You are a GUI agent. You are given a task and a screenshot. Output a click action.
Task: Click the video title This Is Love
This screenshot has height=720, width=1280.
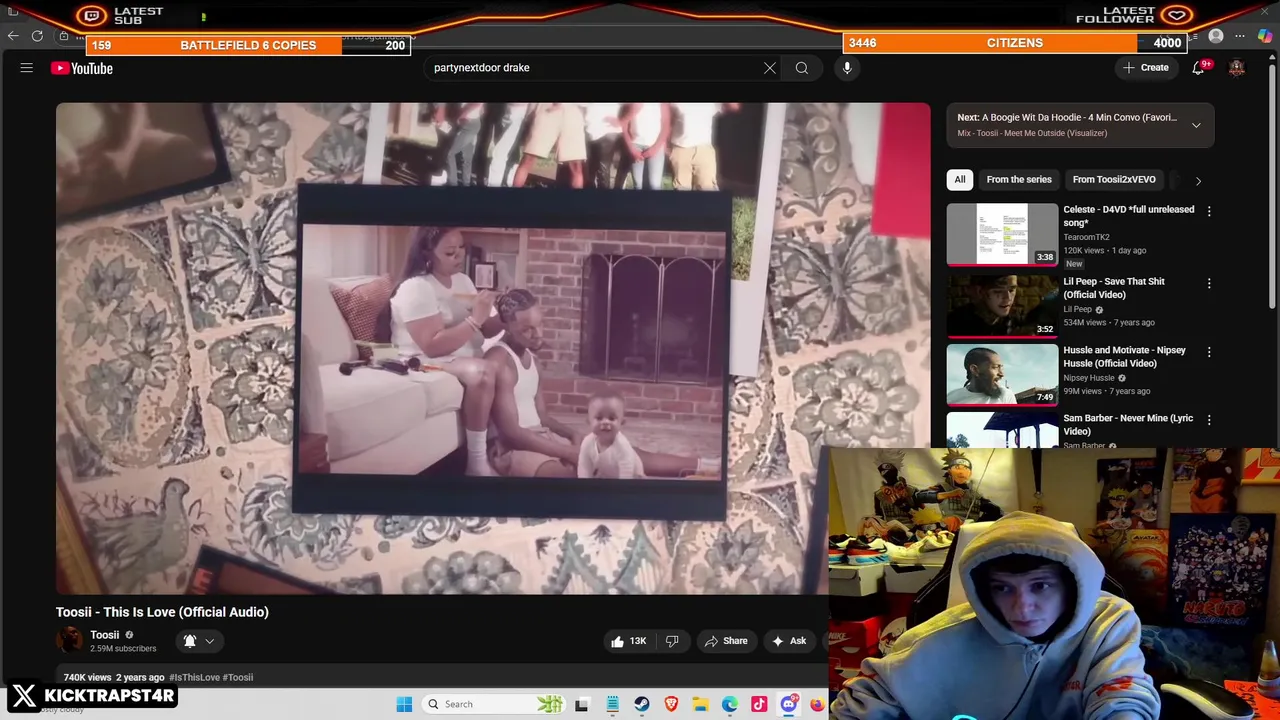tap(162, 612)
